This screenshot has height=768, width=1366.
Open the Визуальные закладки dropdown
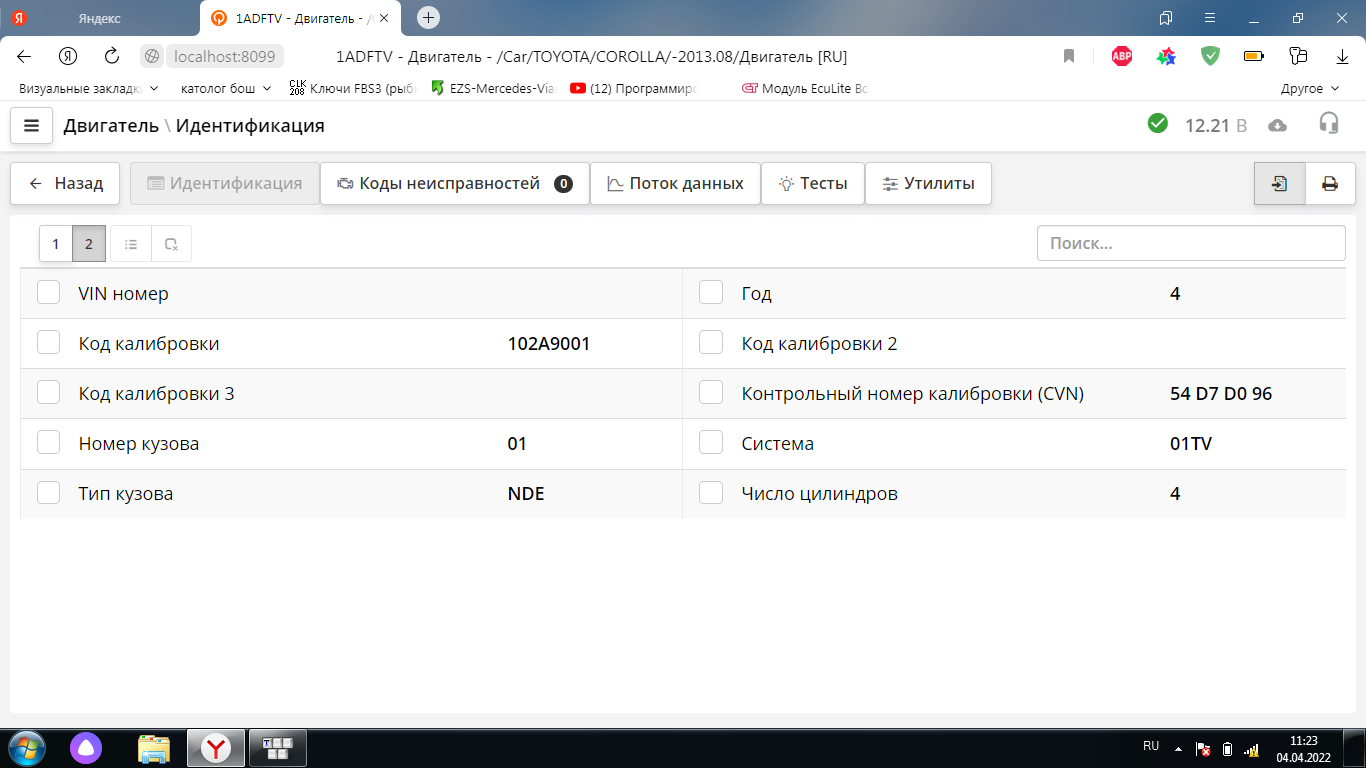(x=88, y=88)
